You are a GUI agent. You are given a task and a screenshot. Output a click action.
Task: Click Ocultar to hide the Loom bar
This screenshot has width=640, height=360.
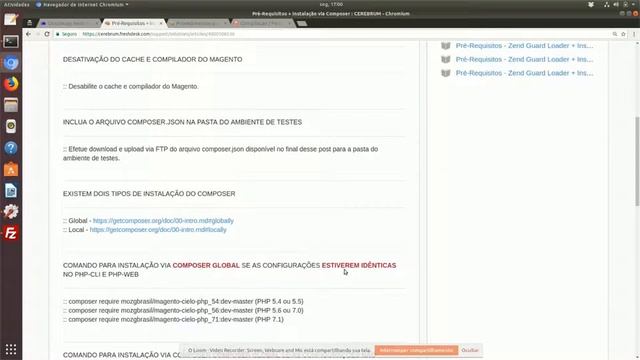470,350
